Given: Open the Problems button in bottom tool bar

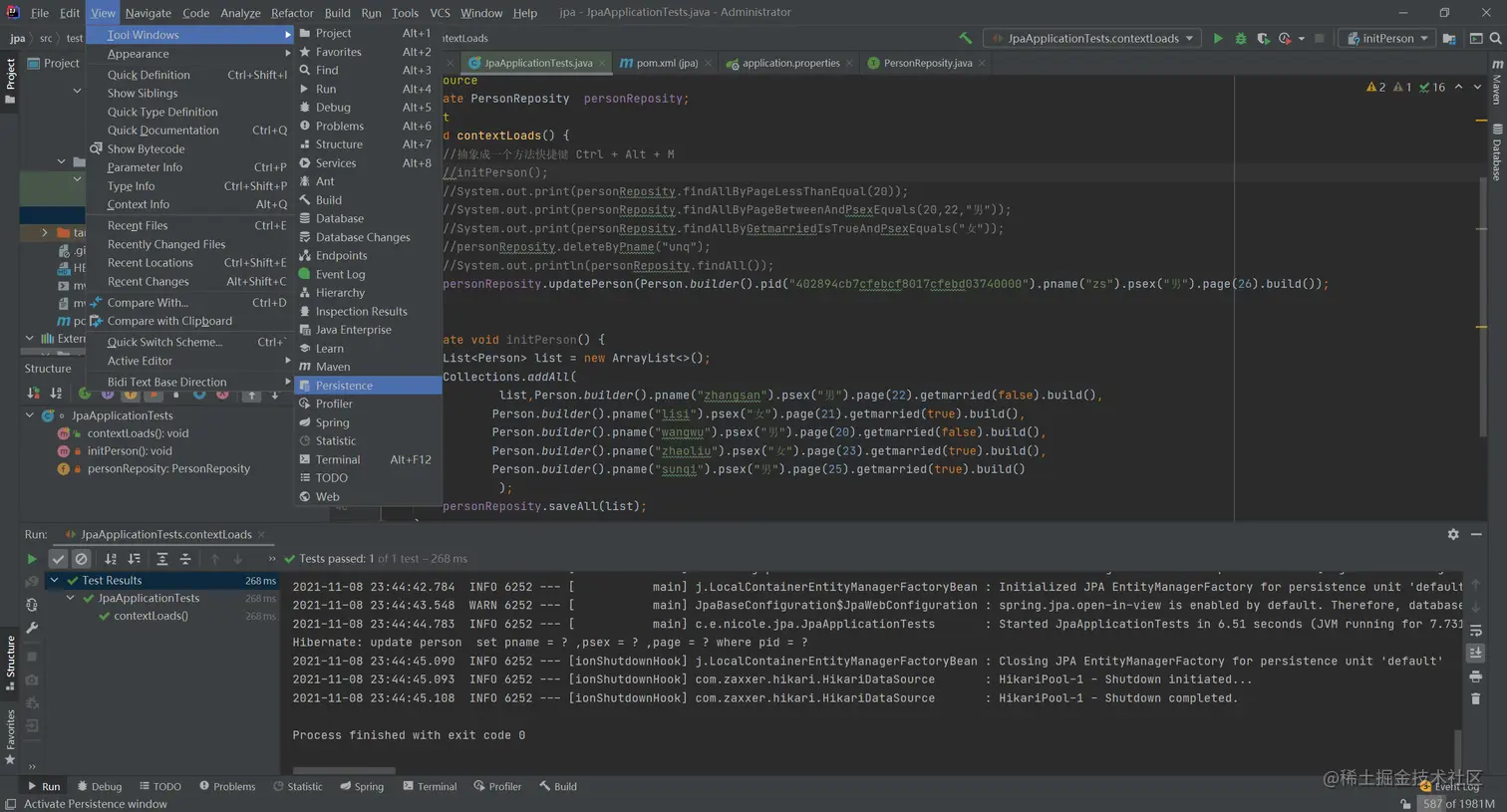Looking at the screenshot, I should (227, 786).
